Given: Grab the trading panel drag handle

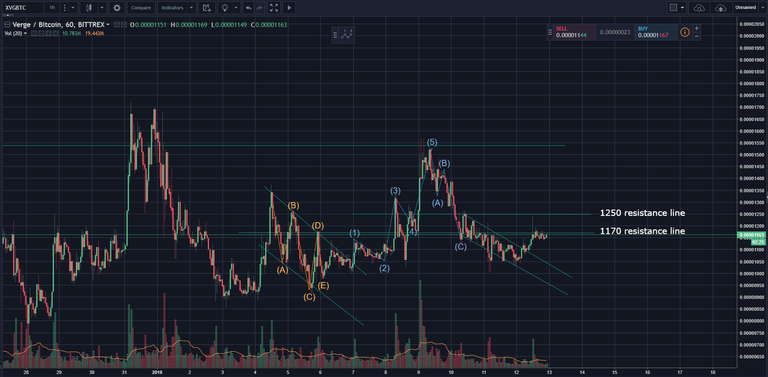Looking at the screenshot, I should pos(550,32).
